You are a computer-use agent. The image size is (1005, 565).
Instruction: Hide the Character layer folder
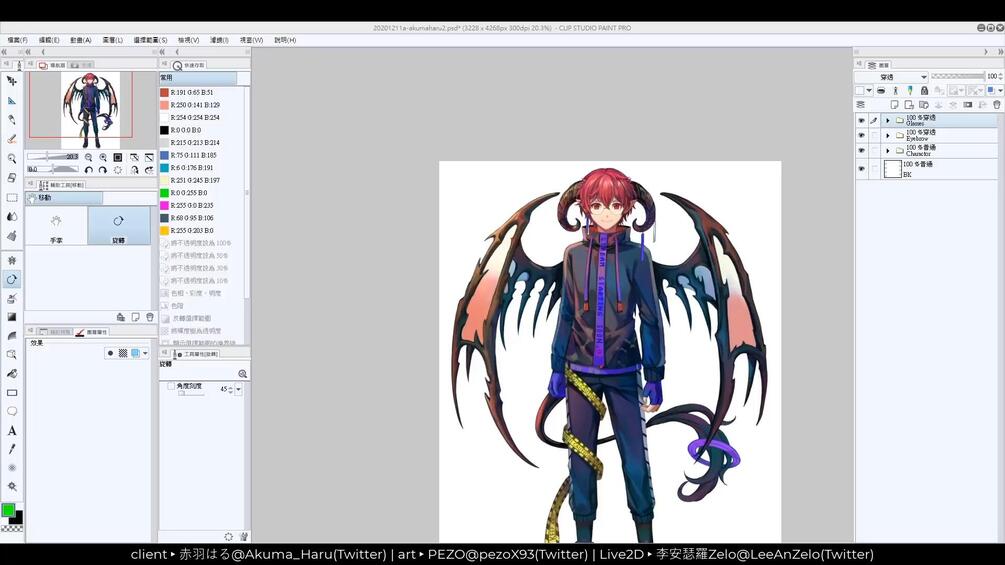click(861, 151)
